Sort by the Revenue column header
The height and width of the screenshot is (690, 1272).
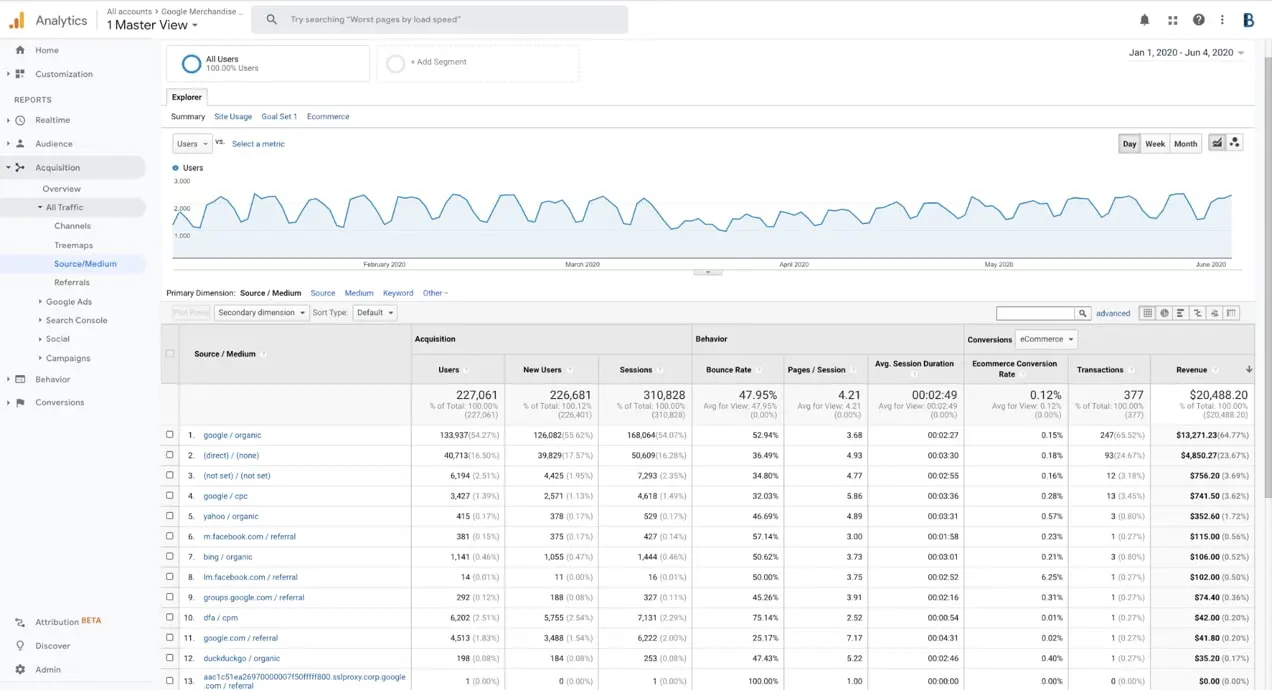1192,370
